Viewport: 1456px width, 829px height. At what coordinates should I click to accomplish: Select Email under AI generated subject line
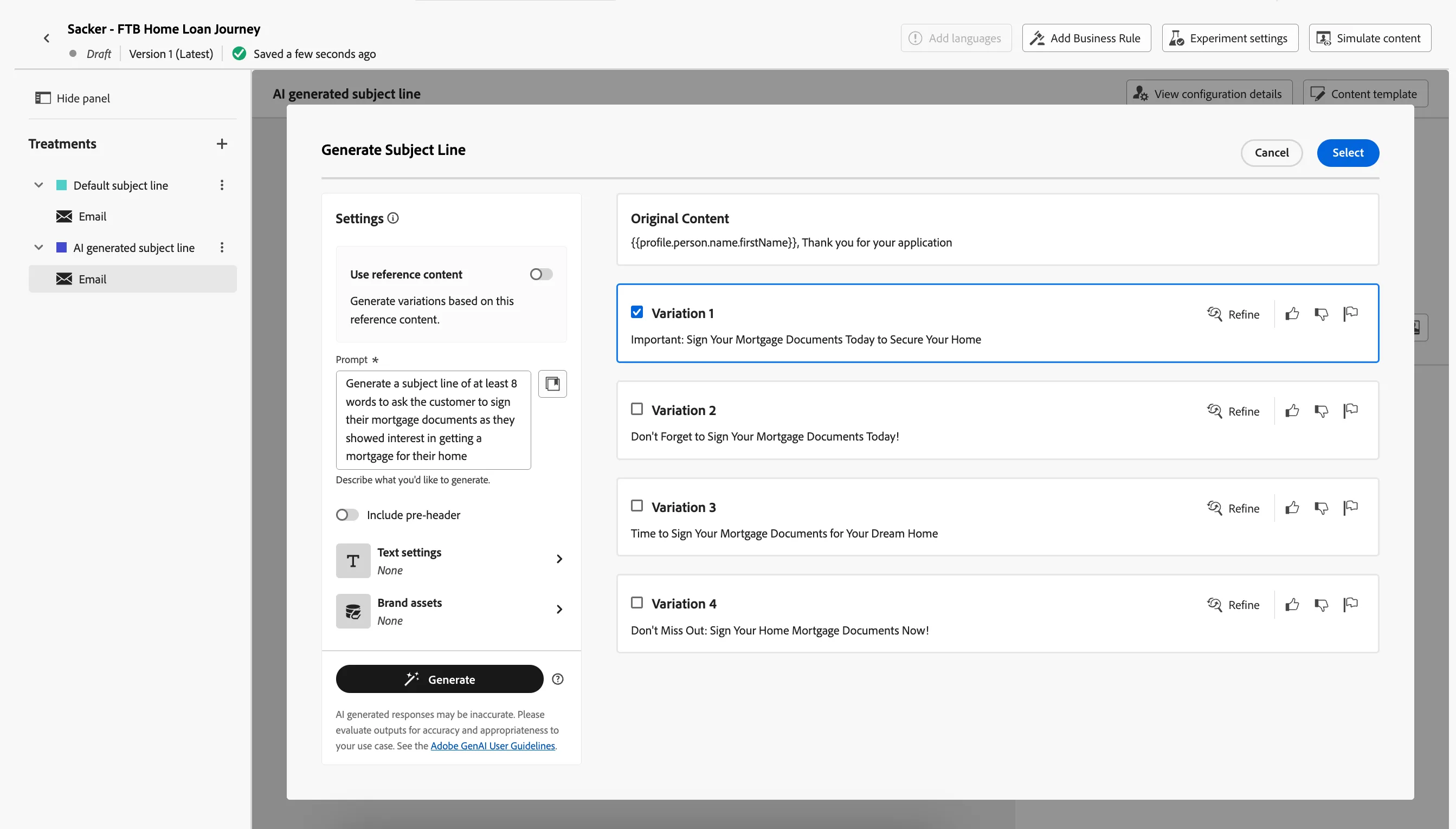(132, 279)
